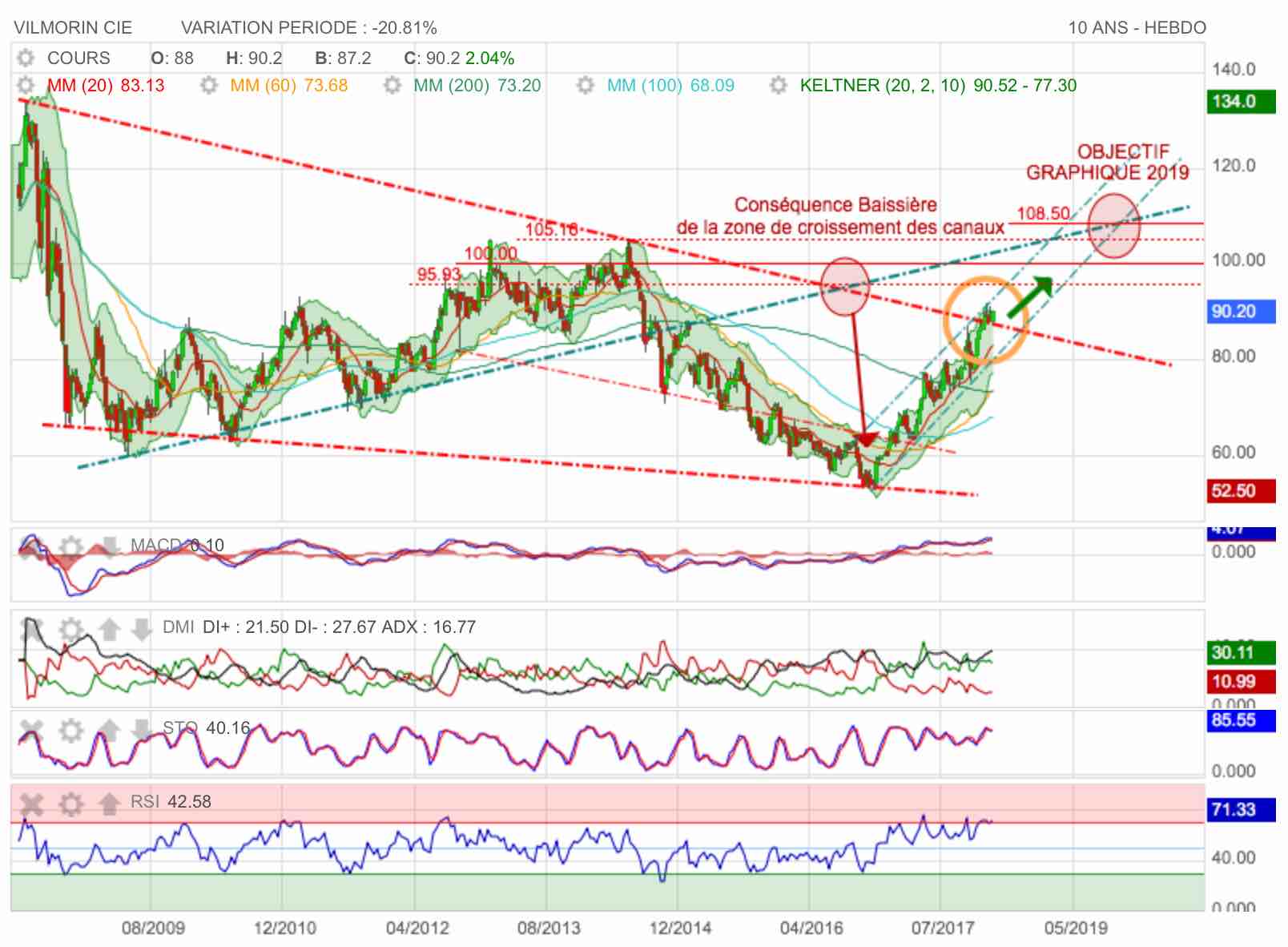Click the 10 ANS - HEBDO period label
This screenshot has height=947, width=1288.
click(1137, 27)
